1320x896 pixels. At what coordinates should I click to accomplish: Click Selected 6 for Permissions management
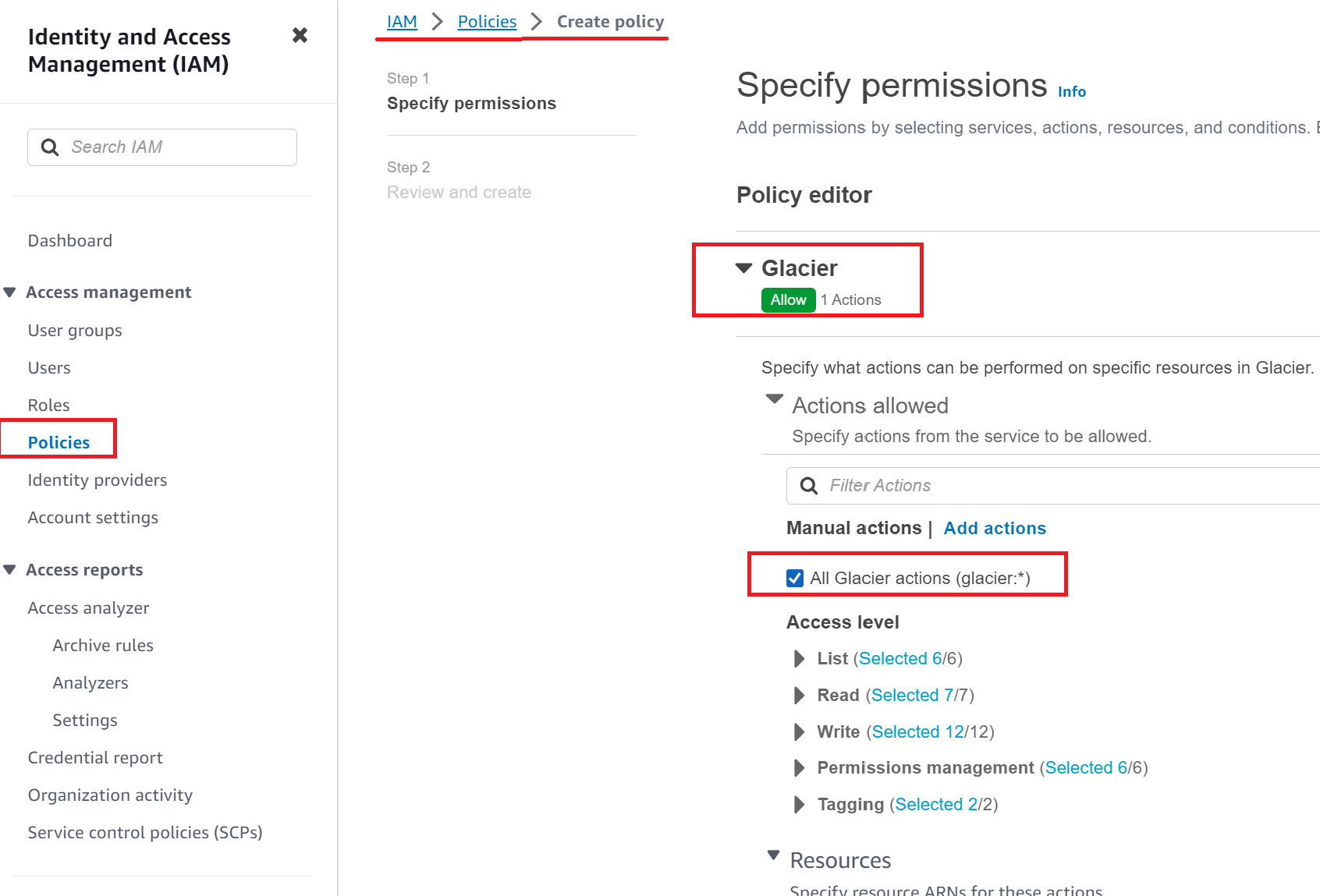[1087, 768]
